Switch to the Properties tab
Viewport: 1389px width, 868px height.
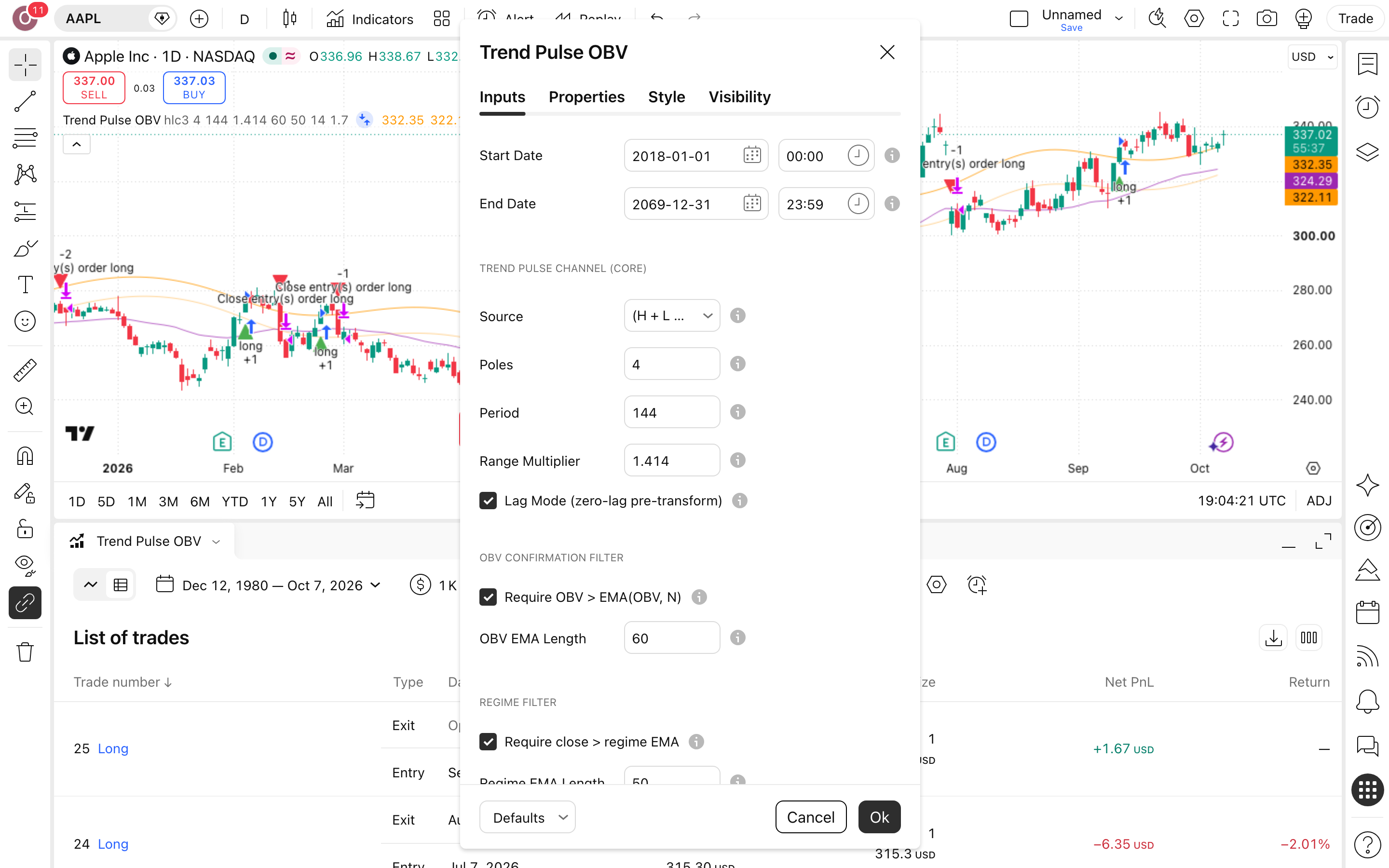point(586,97)
